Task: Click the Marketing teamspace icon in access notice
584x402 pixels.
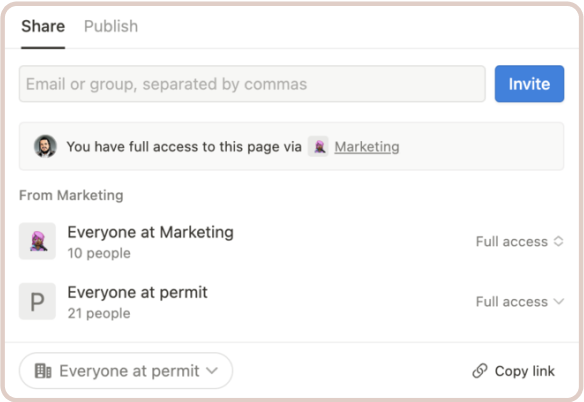Action: point(318,146)
